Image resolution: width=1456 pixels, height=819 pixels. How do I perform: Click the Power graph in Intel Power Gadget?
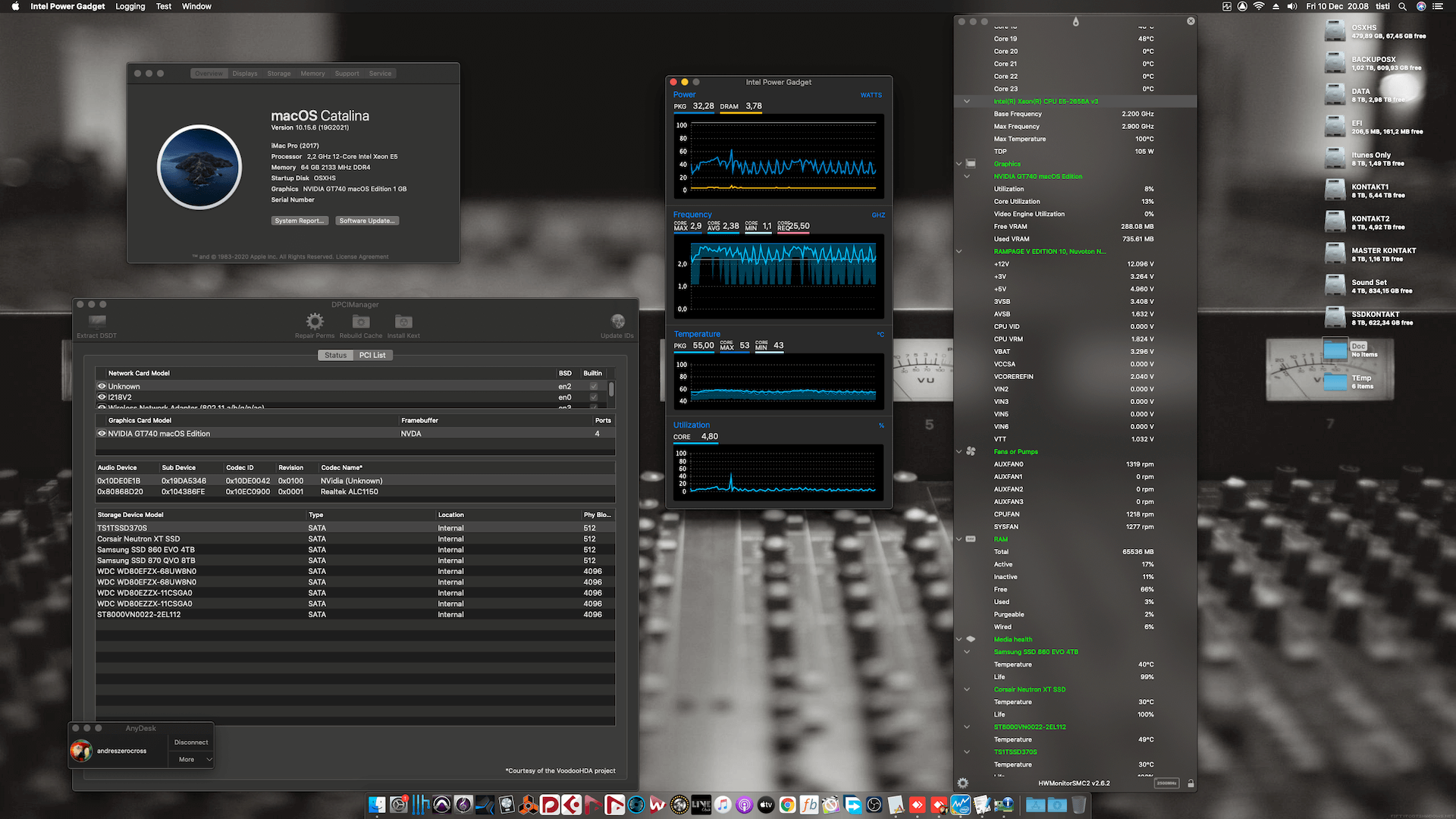[779, 156]
